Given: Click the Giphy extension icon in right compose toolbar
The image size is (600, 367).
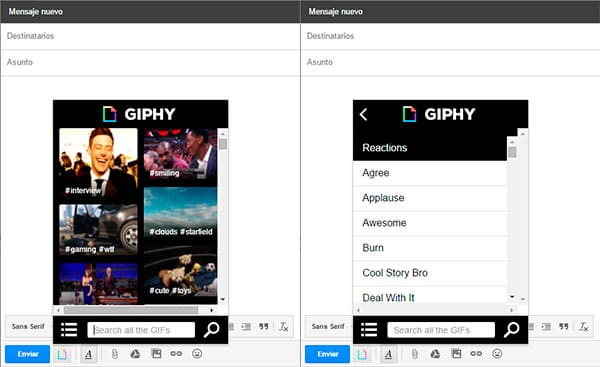Looking at the screenshot, I should point(362,354).
